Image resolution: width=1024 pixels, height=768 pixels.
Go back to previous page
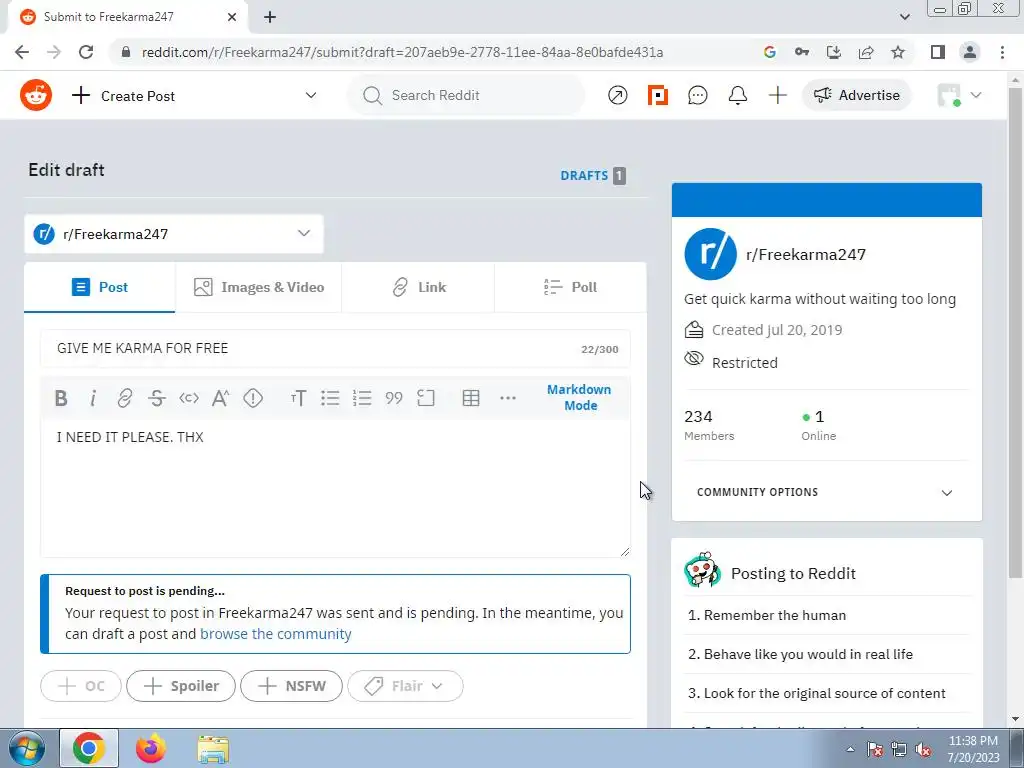pyautogui.click(x=22, y=52)
